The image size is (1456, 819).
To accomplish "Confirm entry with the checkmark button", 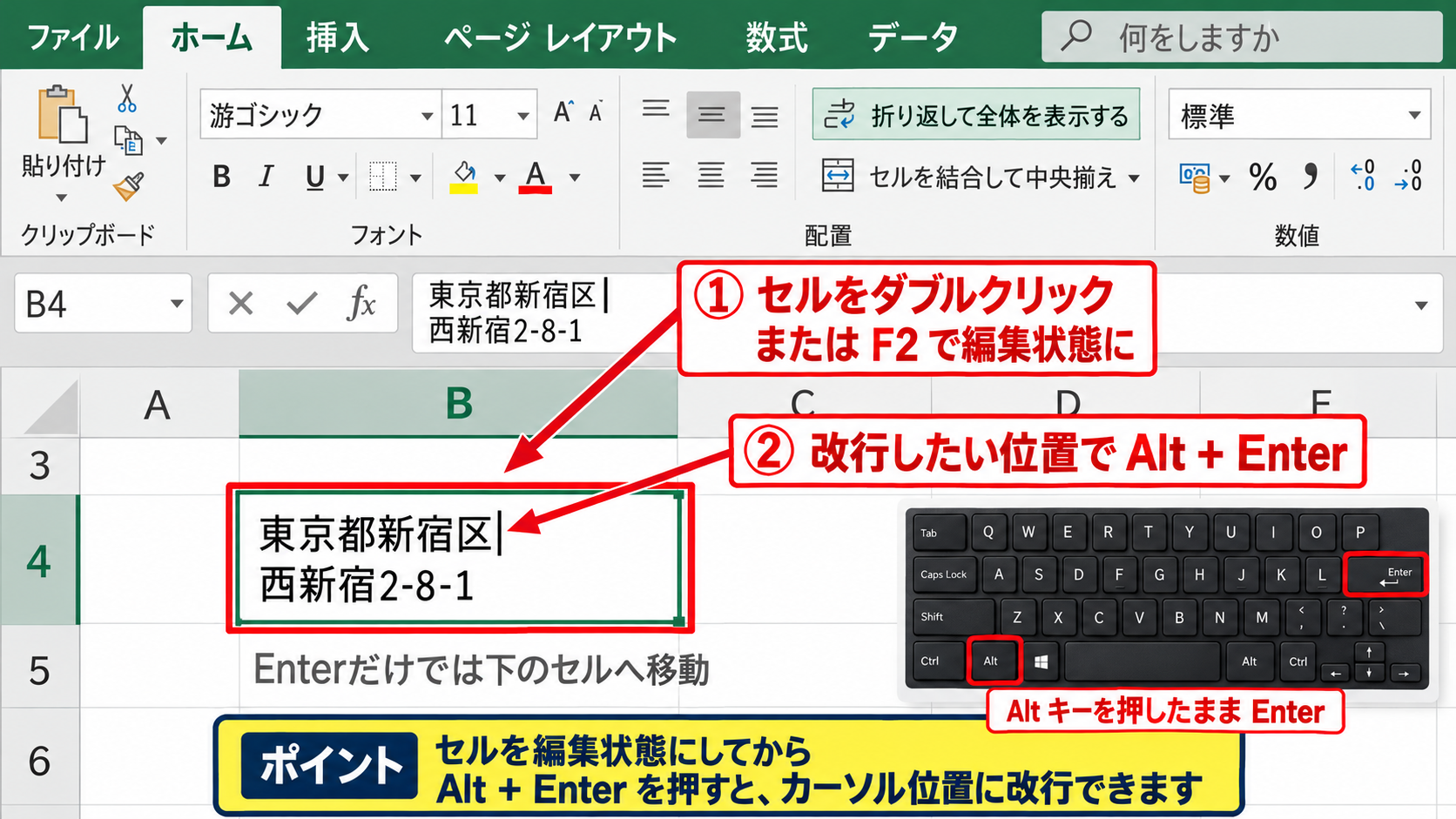I will [301, 304].
